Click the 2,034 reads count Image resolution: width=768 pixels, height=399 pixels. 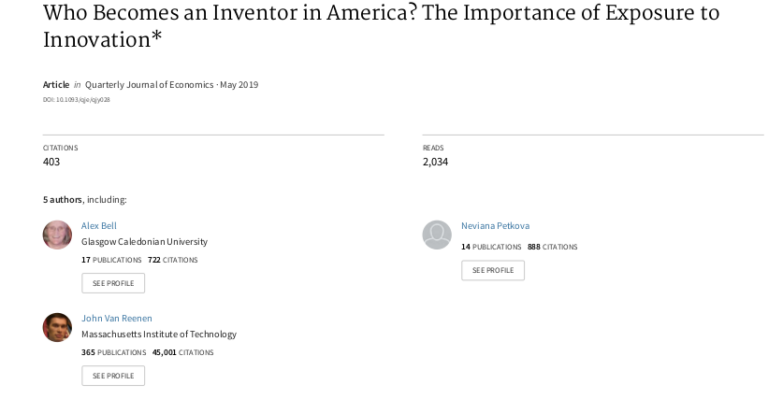click(435, 162)
